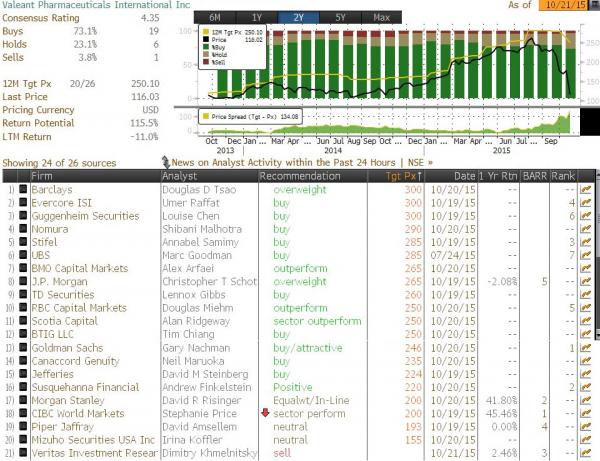The height and width of the screenshot is (461, 600).
Task: Select the 2Y chart range tab
Action: 298,18
